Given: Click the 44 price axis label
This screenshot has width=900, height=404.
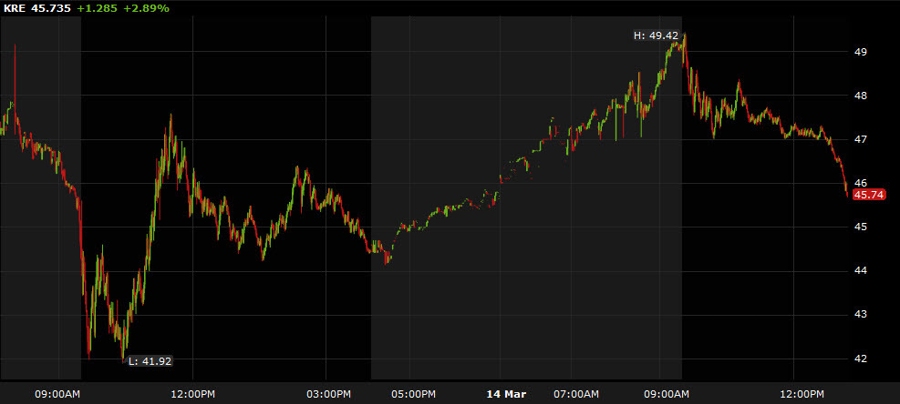Looking at the screenshot, I should [x=860, y=270].
